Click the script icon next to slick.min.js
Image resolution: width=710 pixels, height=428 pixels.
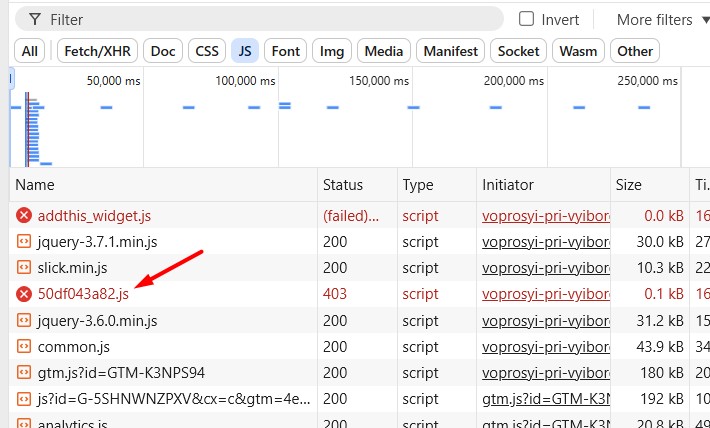[24, 268]
